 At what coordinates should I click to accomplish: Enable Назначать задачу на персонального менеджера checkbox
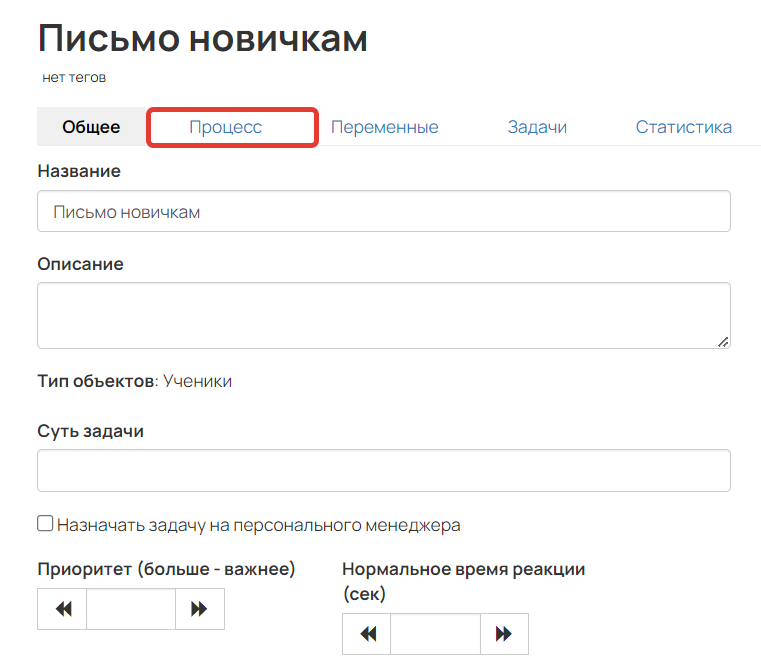pos(45,523)
